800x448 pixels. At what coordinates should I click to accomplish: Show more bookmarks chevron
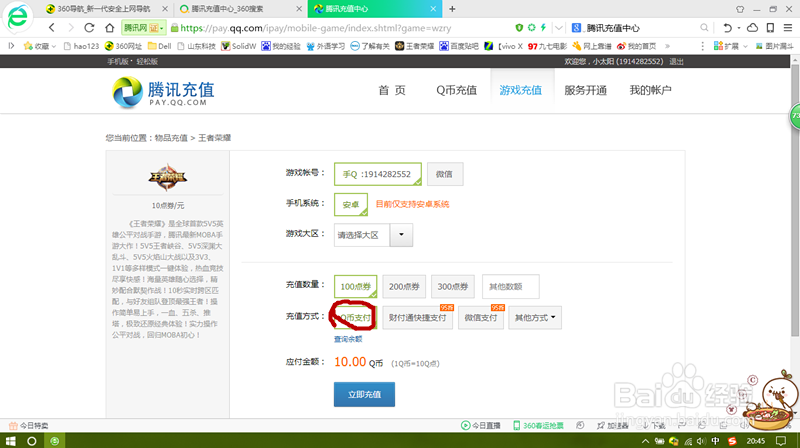[667, 46]
